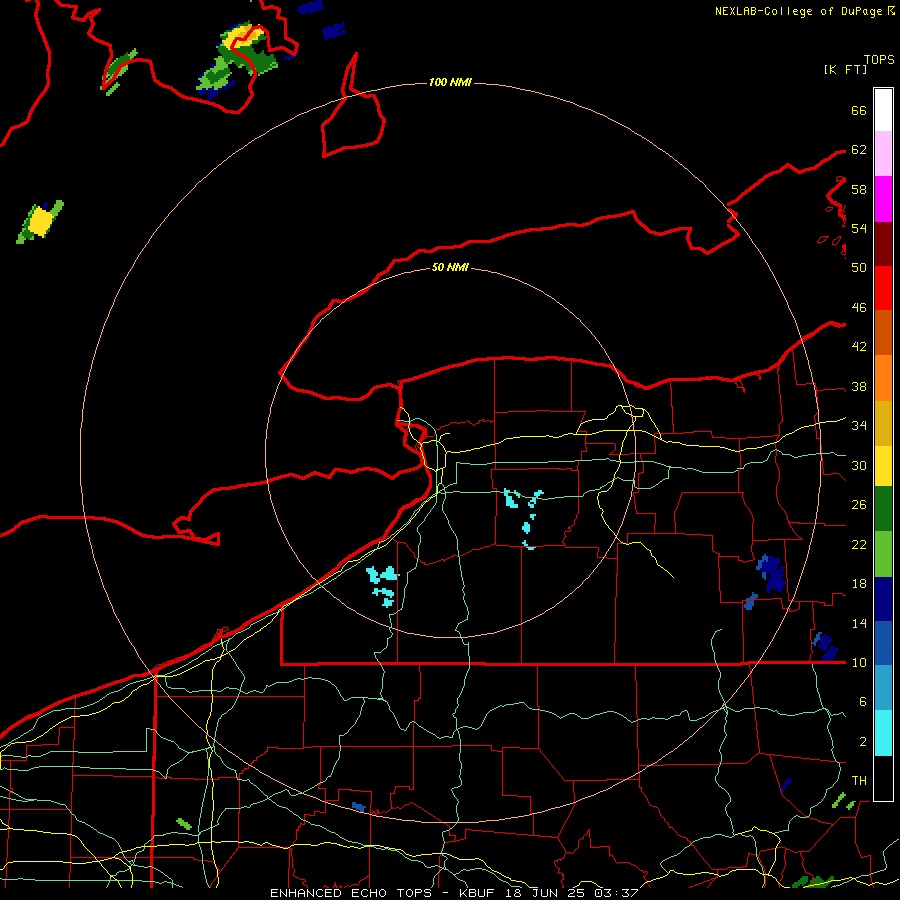Click the "TH" threshold label

pyautogui.click(x=859, y=781)
